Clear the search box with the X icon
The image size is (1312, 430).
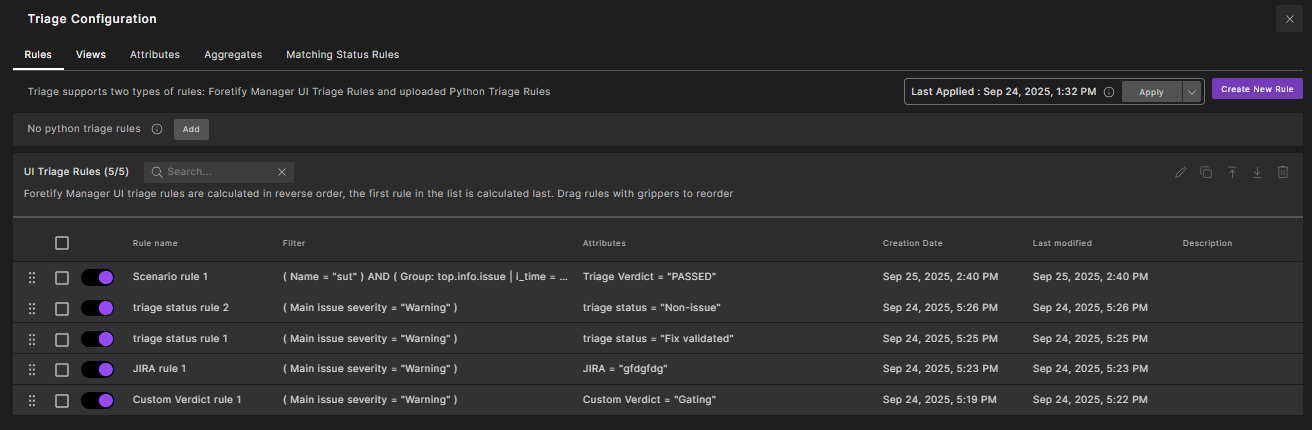[x=281, y=172]
